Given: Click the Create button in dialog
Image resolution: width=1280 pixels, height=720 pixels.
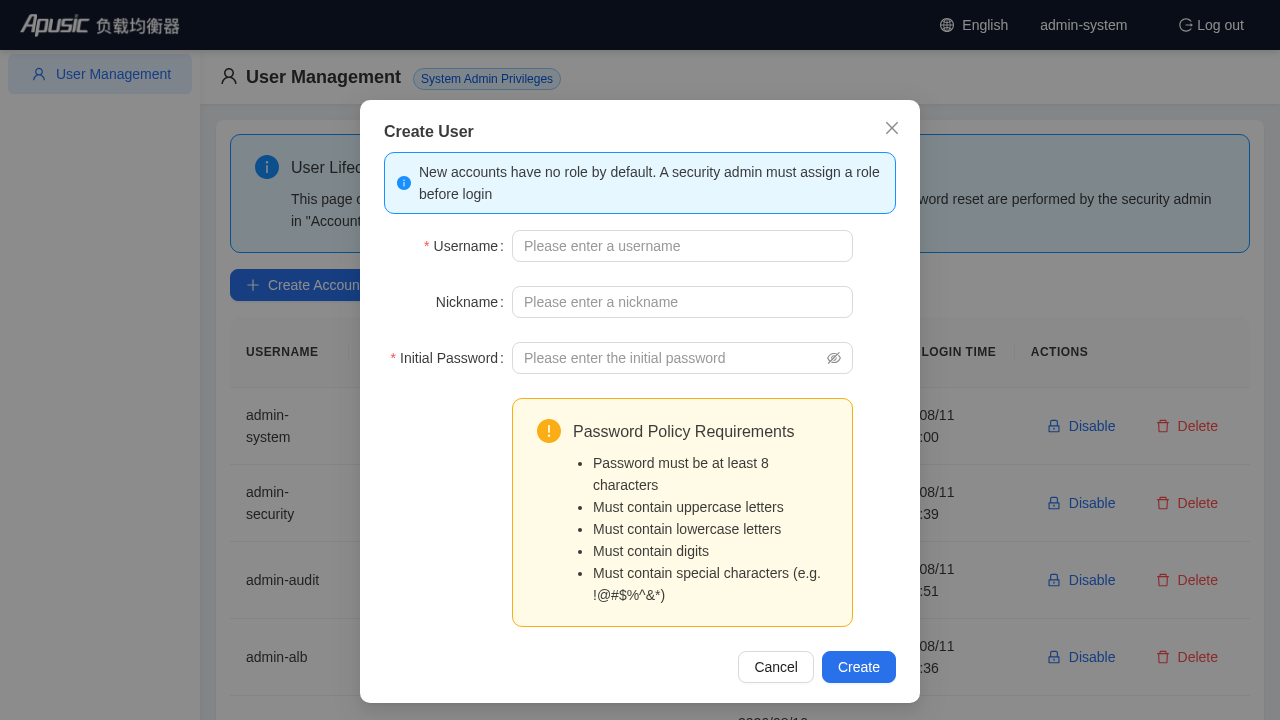Looking at the screenshot, I should (859, 667).
